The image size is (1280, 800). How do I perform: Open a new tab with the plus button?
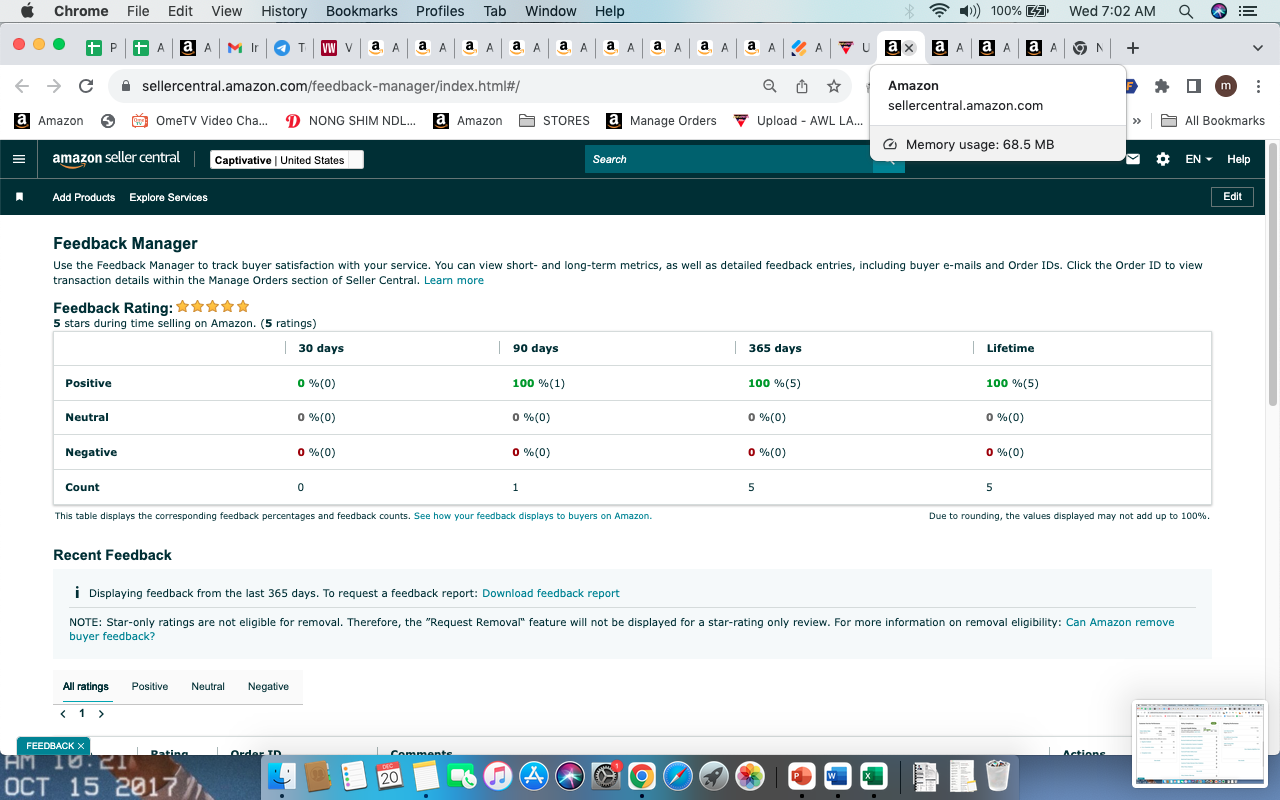click(x=1132, y=48)
